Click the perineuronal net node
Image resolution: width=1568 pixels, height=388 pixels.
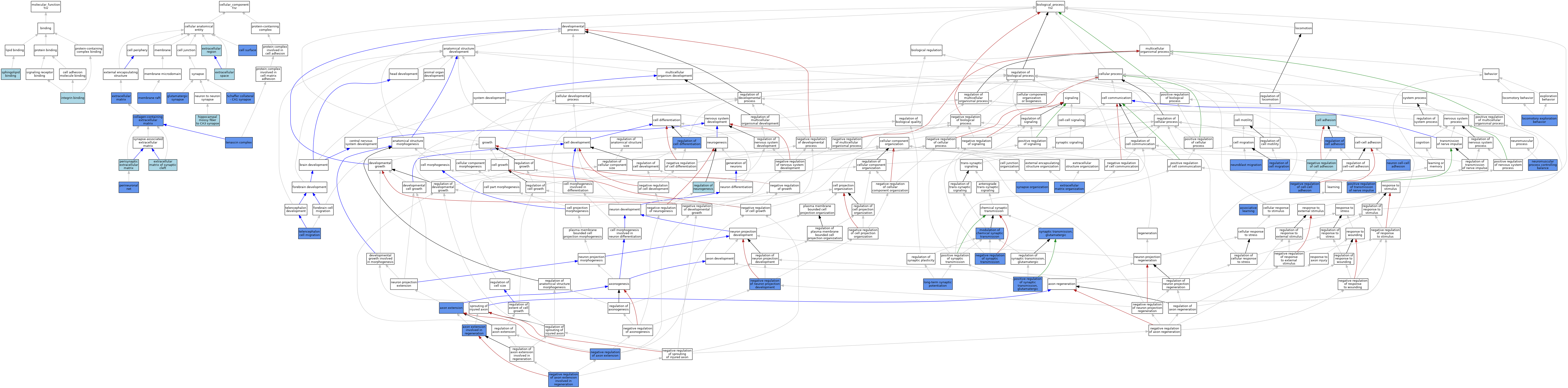coord(129,187)
